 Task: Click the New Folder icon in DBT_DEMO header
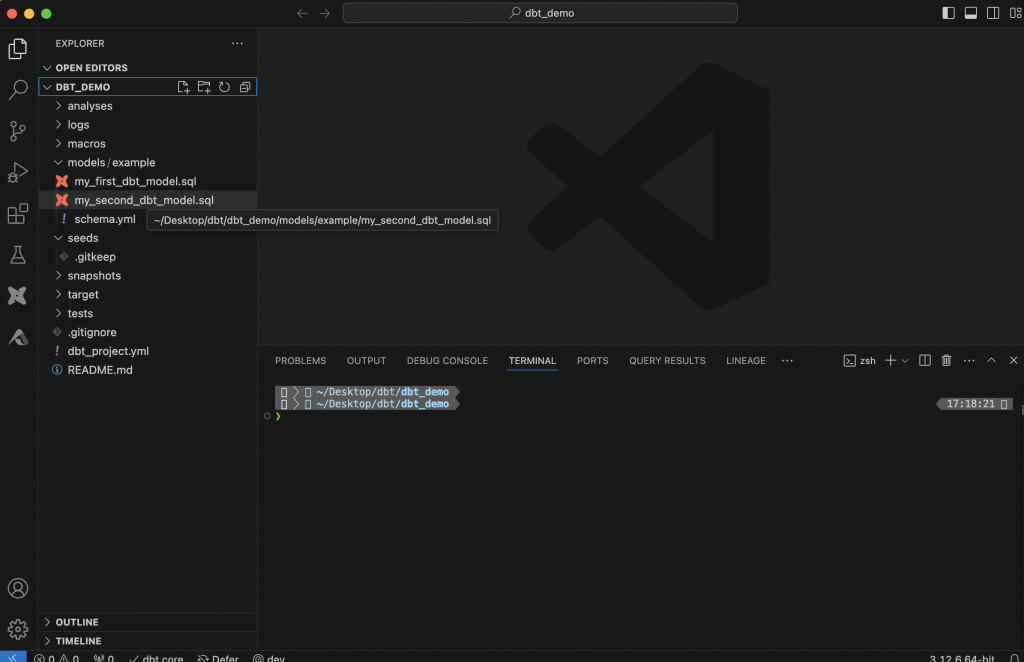point(204,87)
